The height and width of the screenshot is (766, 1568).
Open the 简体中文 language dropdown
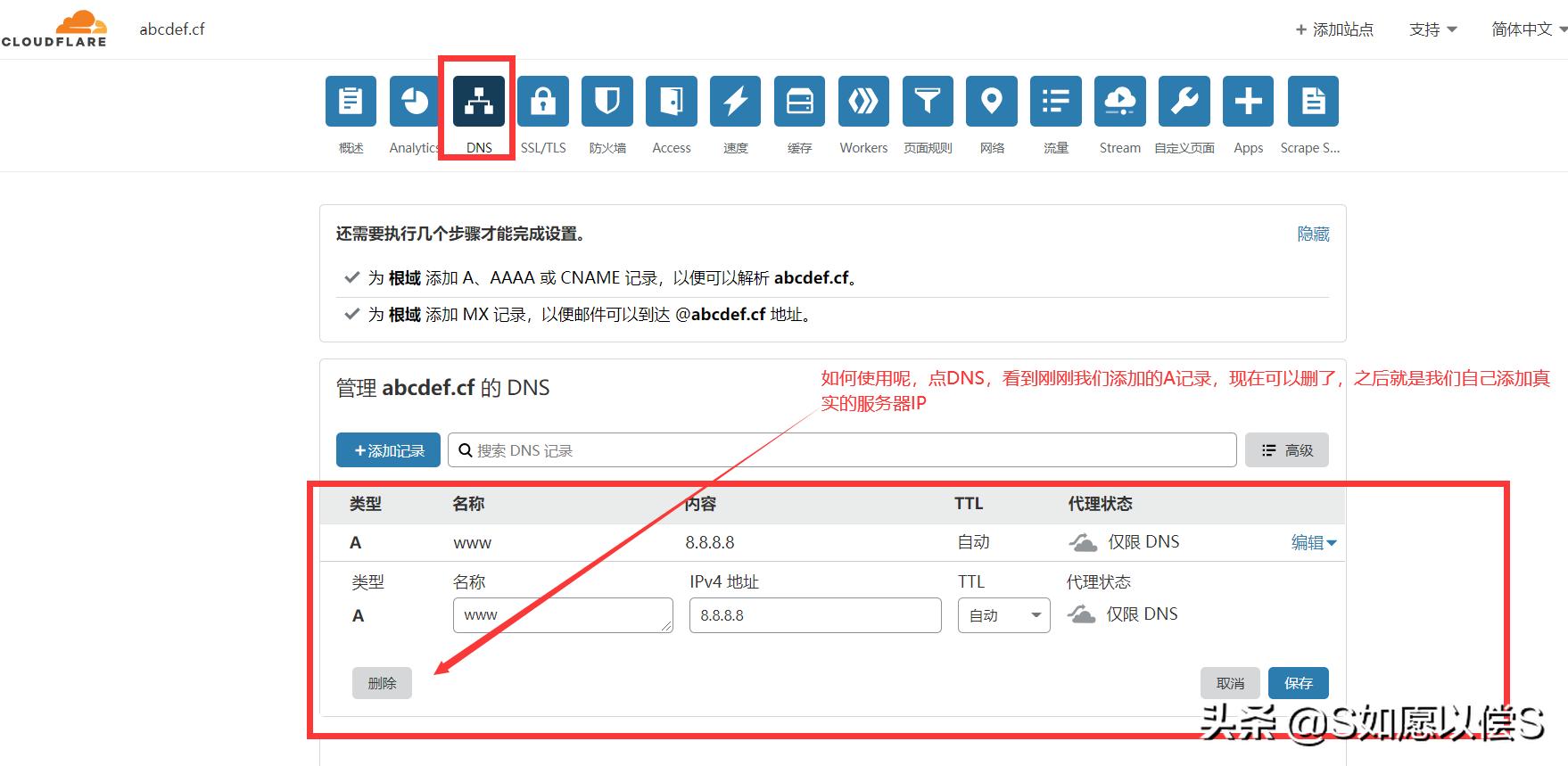(x=1529, y=29)
